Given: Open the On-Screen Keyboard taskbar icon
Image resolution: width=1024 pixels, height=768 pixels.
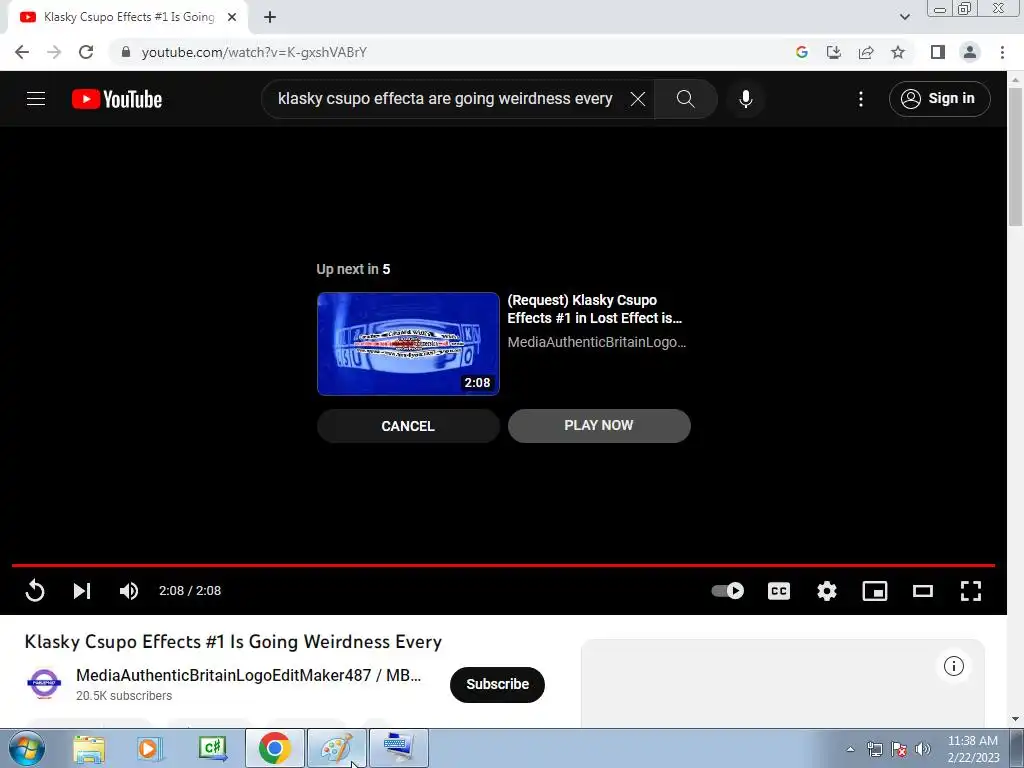Looking at the screenshot, I should coord(398,748).
